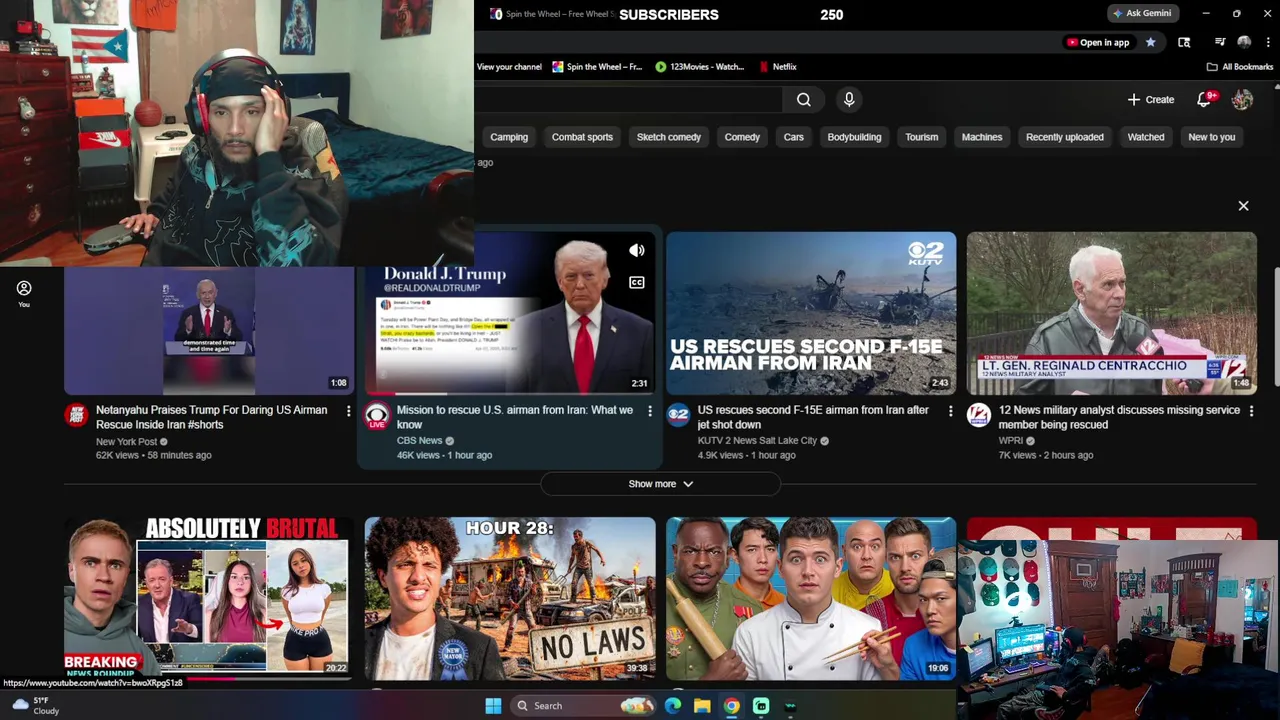Select the New to you chip

click(x=1212, y=137)
